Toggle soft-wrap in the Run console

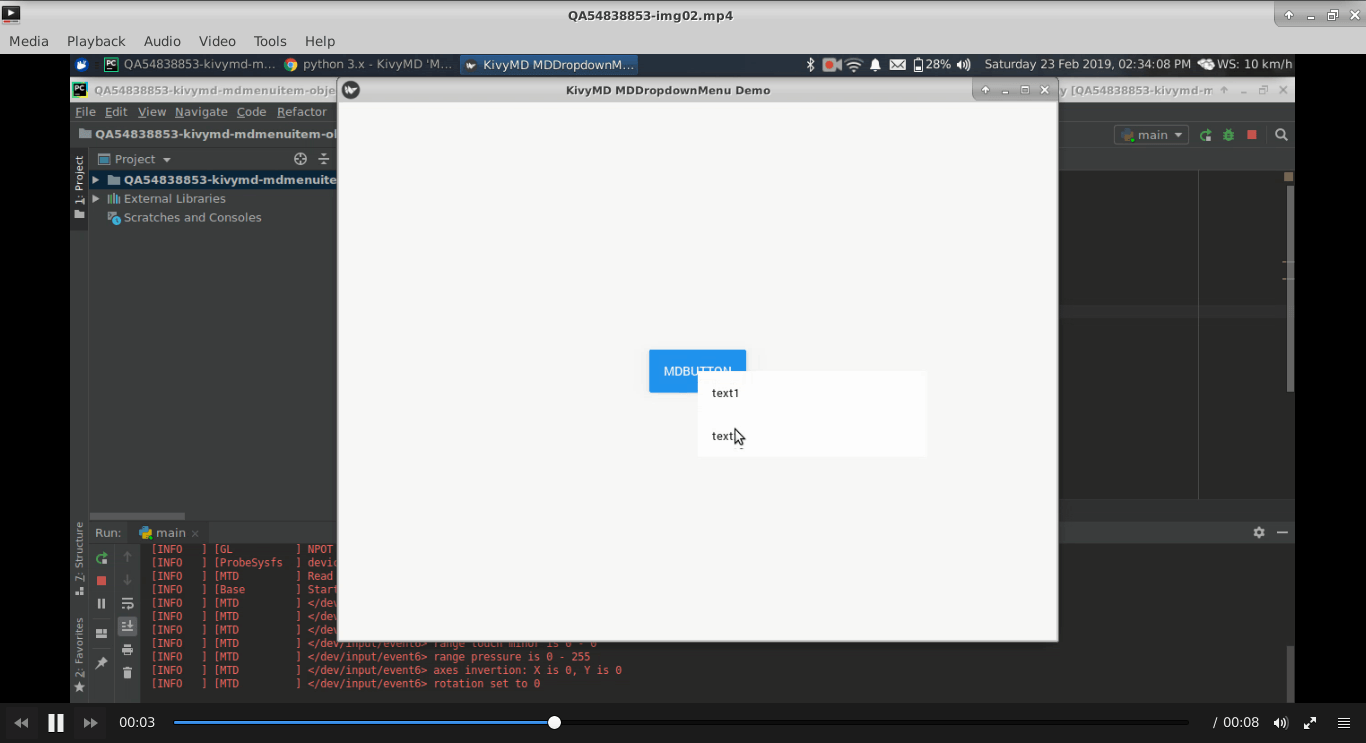127,603
